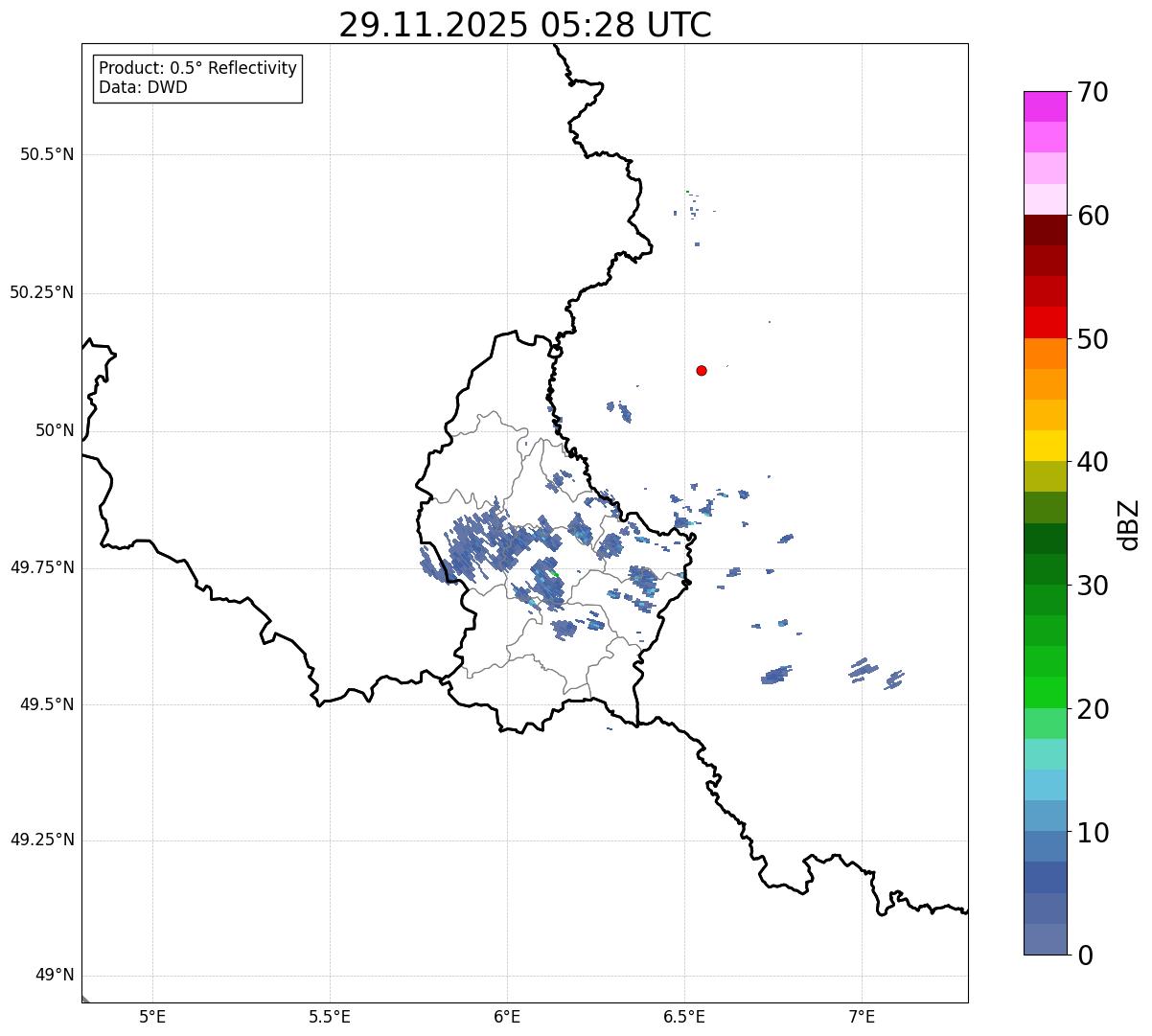Screen dimensions: 1152x1036
Task: Click the Product: 0.5° Reflectivity label
Action: [x=198, y=68]
